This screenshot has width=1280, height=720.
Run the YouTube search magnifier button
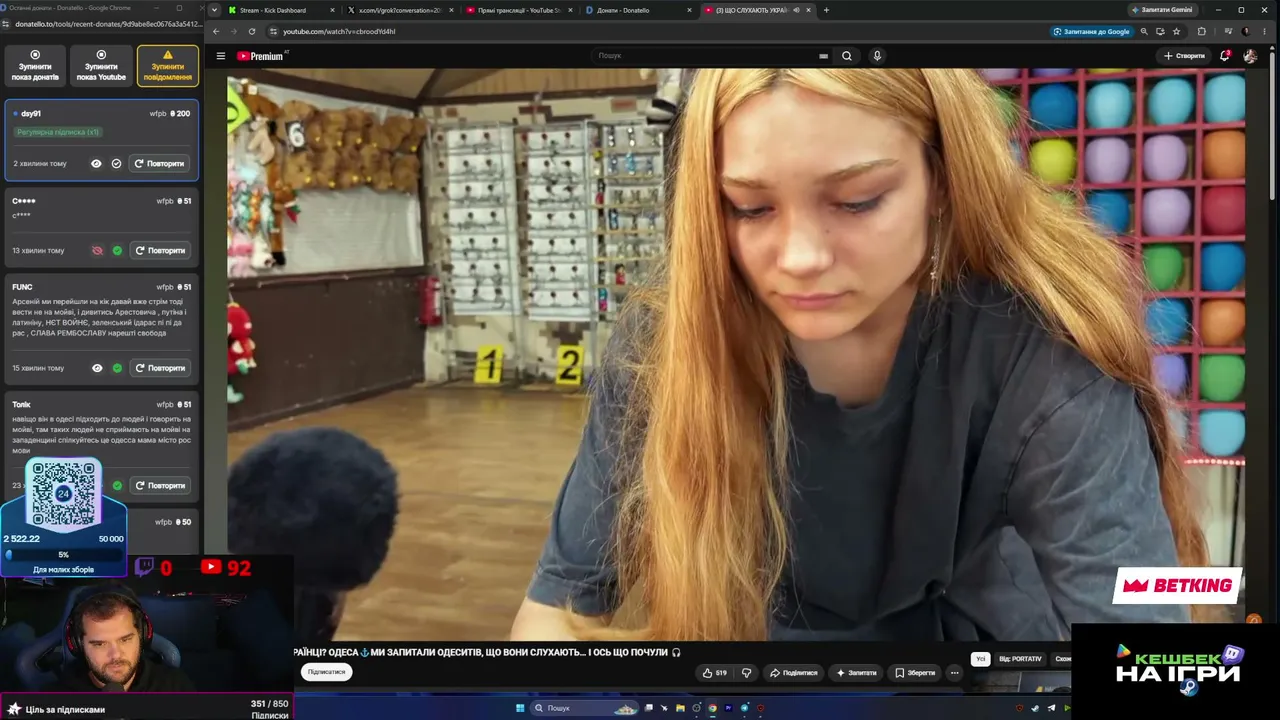coord(847,56)
